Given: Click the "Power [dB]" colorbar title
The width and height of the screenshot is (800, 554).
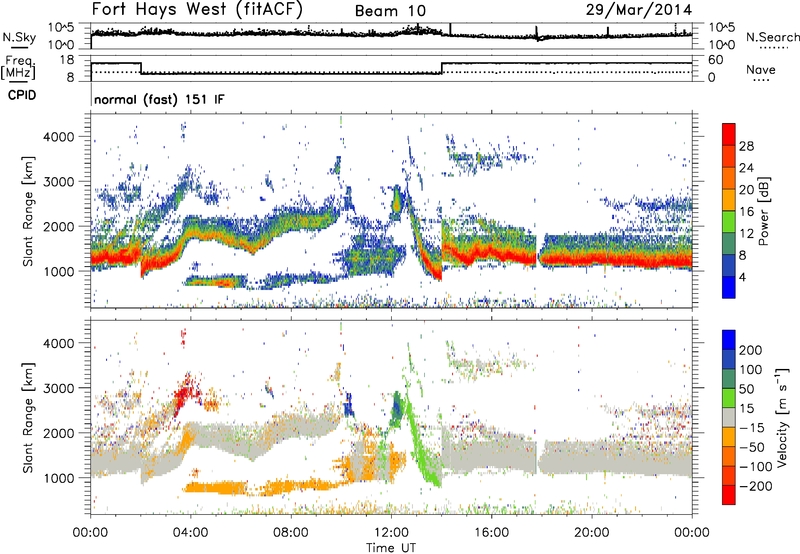Looking at the screenshot, I should pos(764,211).
